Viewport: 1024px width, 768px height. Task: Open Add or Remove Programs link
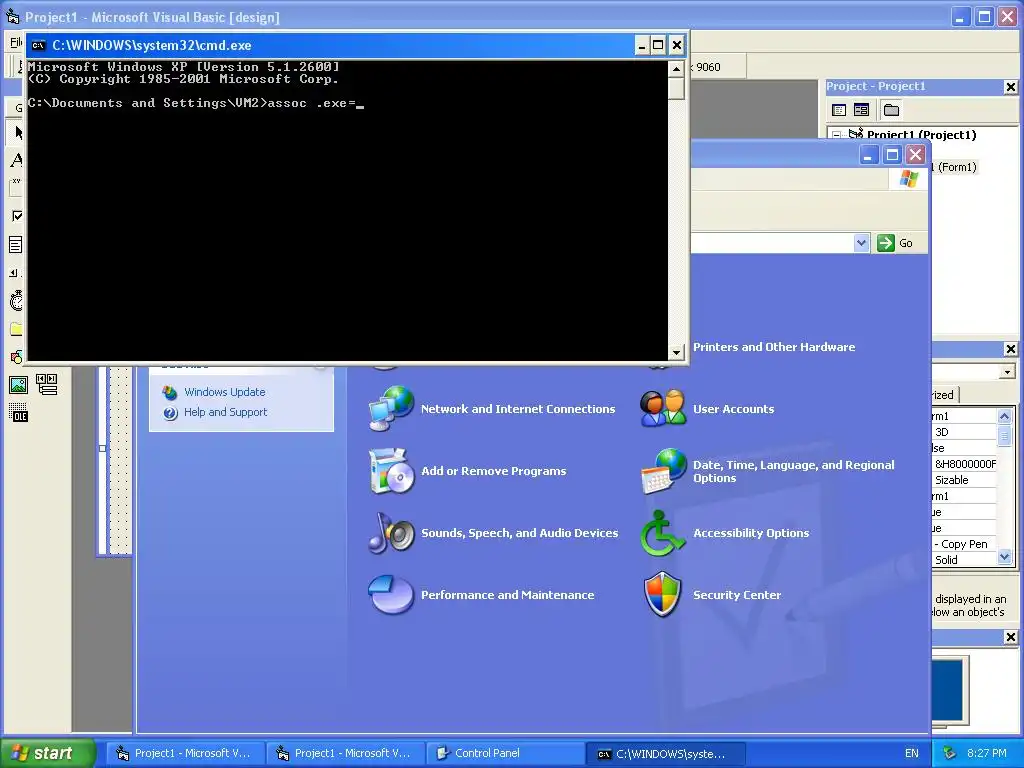493,471
